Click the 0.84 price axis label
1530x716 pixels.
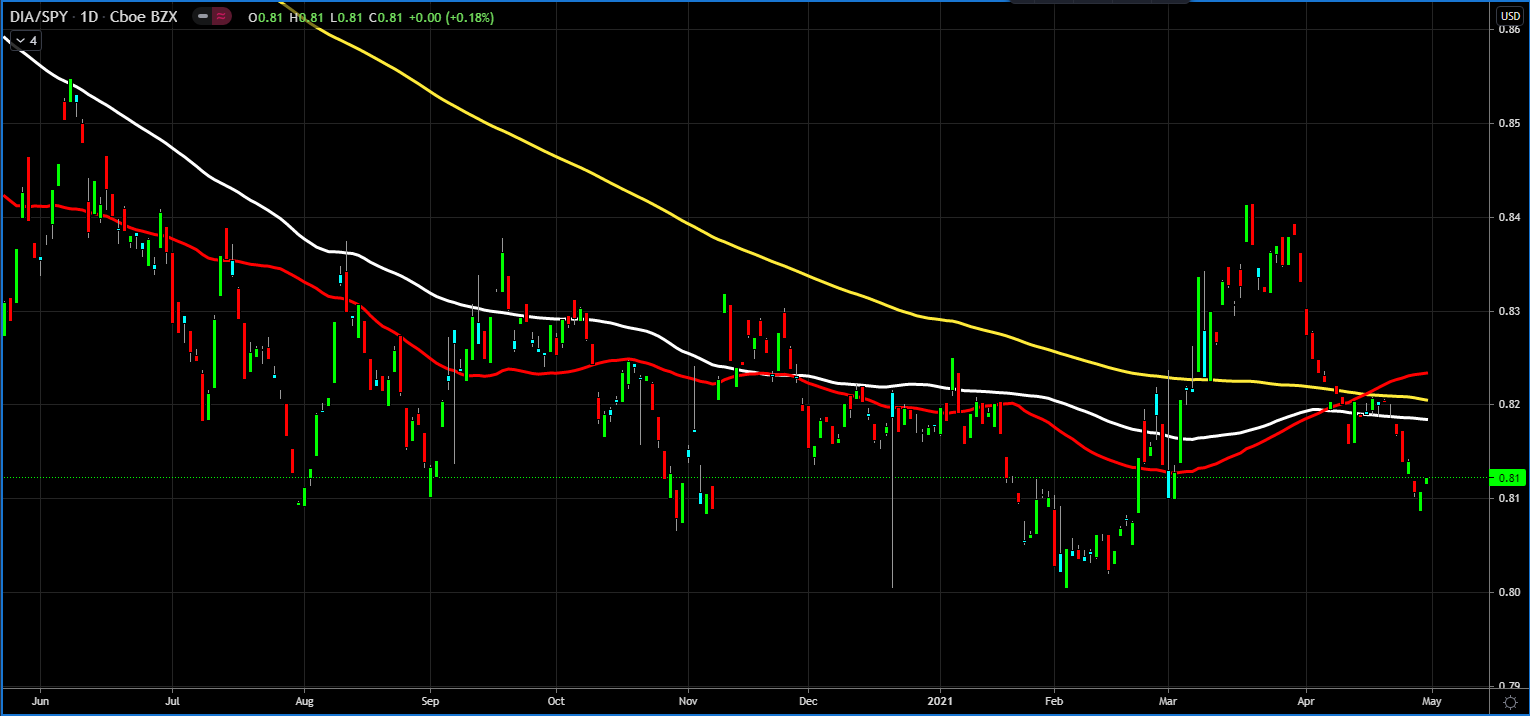(x=1510, y=217)
